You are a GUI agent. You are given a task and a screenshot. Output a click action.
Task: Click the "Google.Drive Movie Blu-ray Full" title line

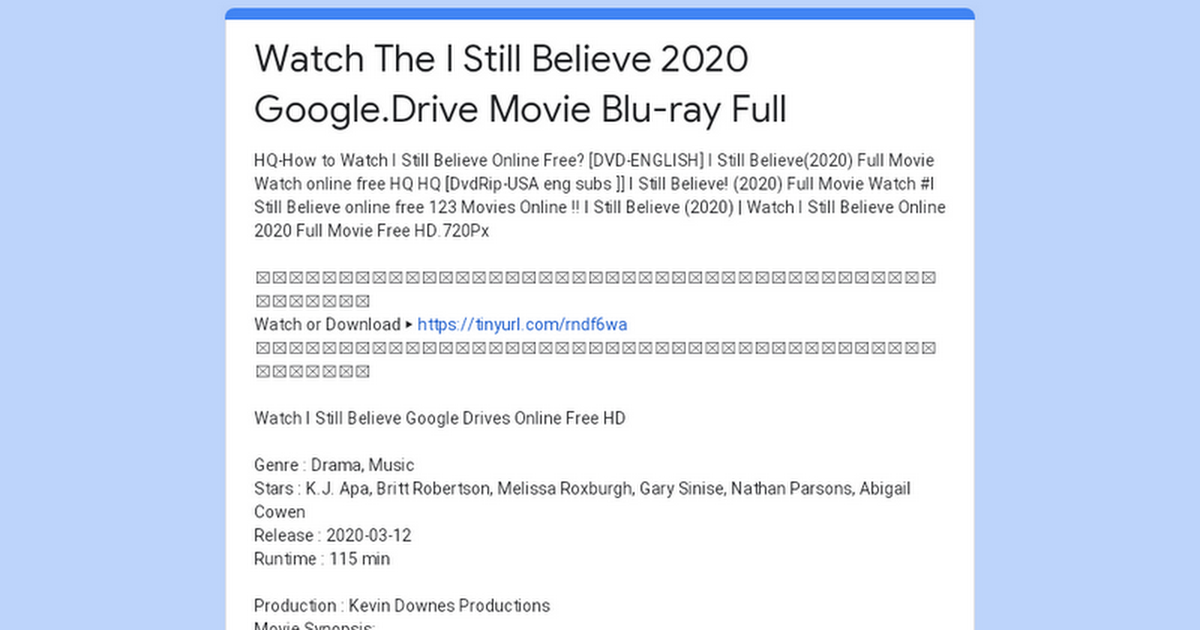520,109
